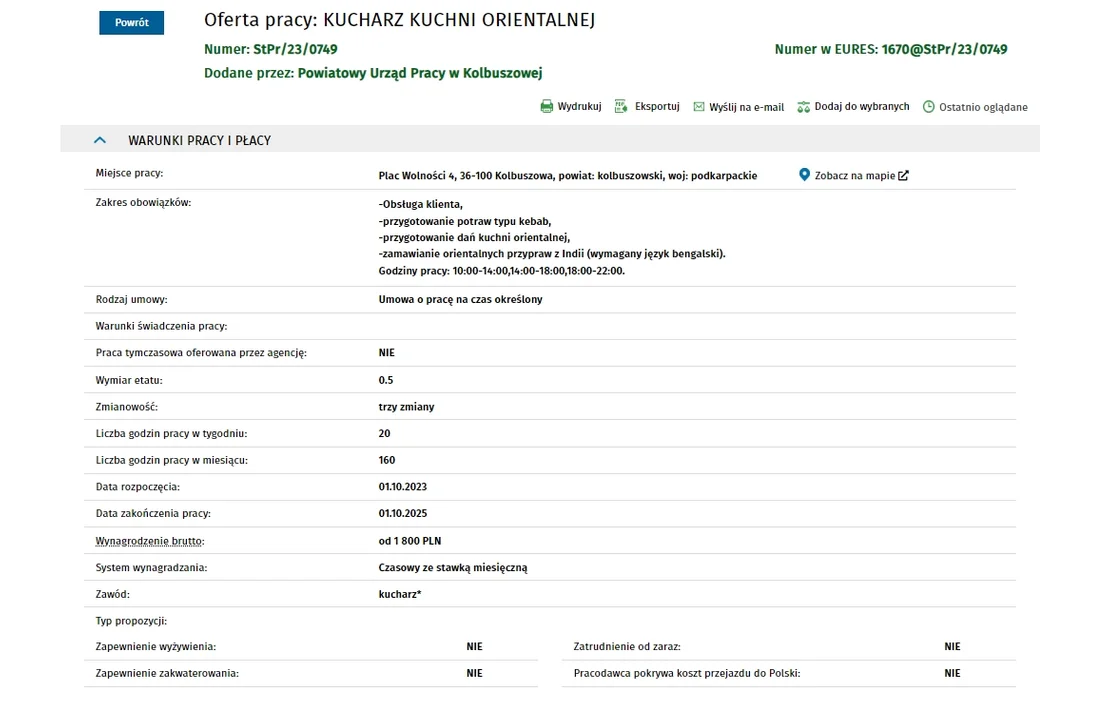Screen dimensions: 1113x720
Task: Open the Zobacz na mapie link
Action: click(x=855, y=175)
